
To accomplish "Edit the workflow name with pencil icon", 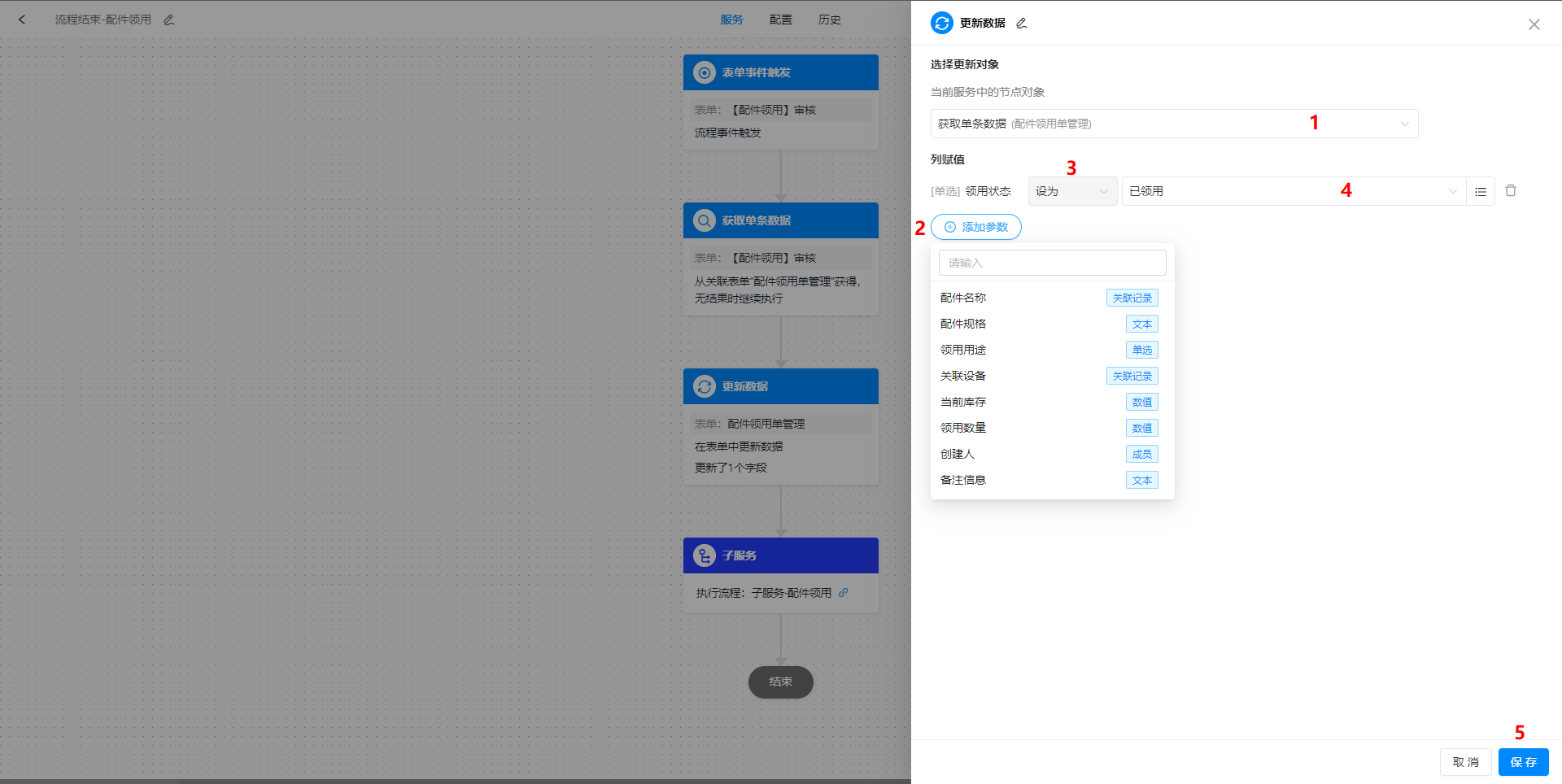I will [x=169, y=20].
